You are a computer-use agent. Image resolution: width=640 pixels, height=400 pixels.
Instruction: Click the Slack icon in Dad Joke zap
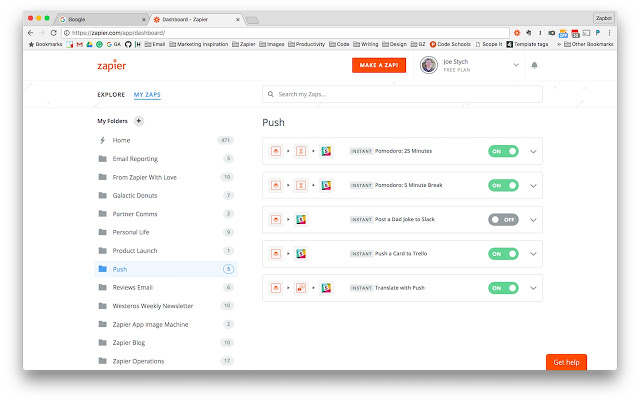(300, 219)
